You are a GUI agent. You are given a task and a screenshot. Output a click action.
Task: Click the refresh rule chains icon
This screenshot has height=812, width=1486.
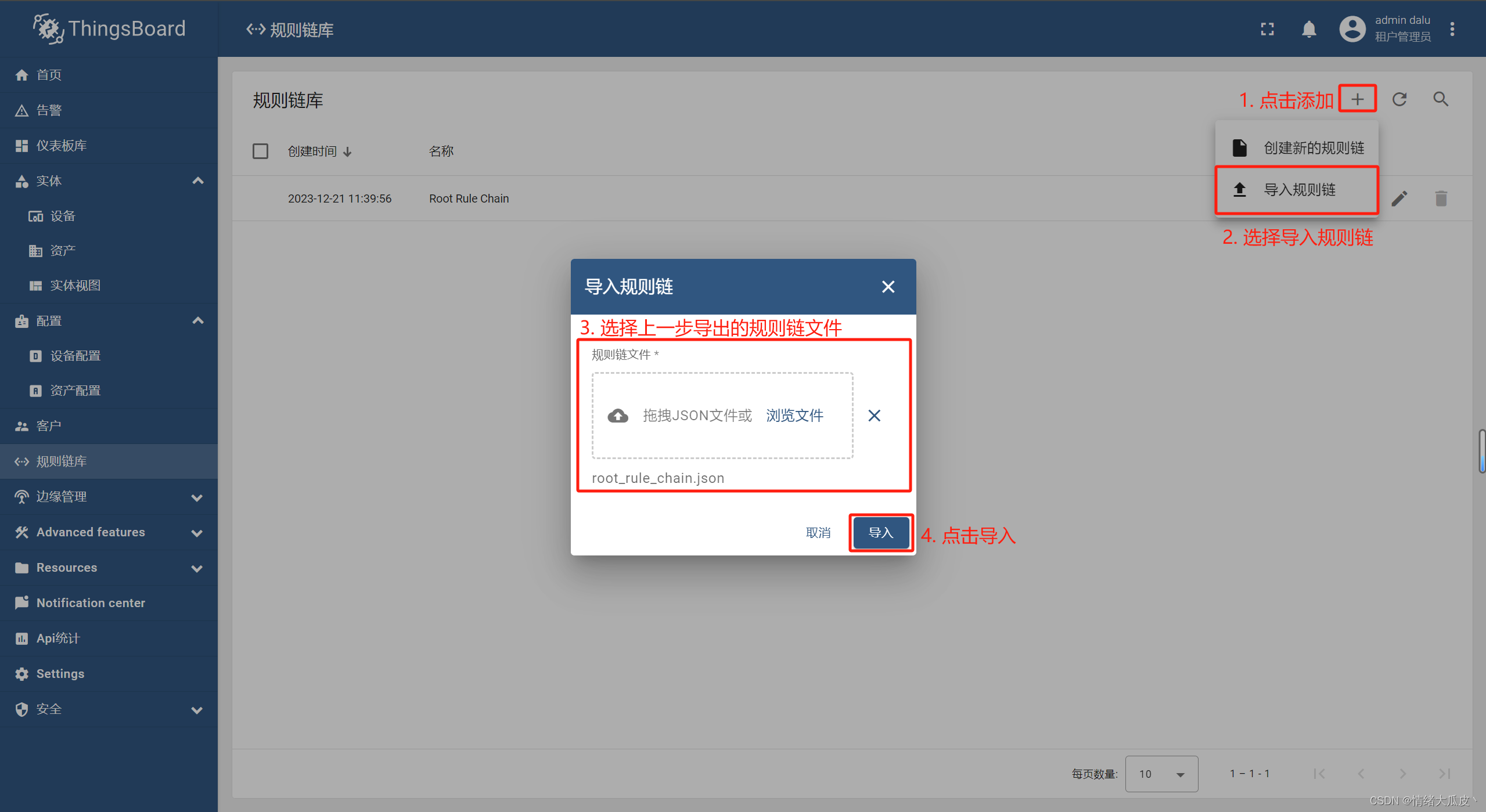click(x=1400, y=99)
